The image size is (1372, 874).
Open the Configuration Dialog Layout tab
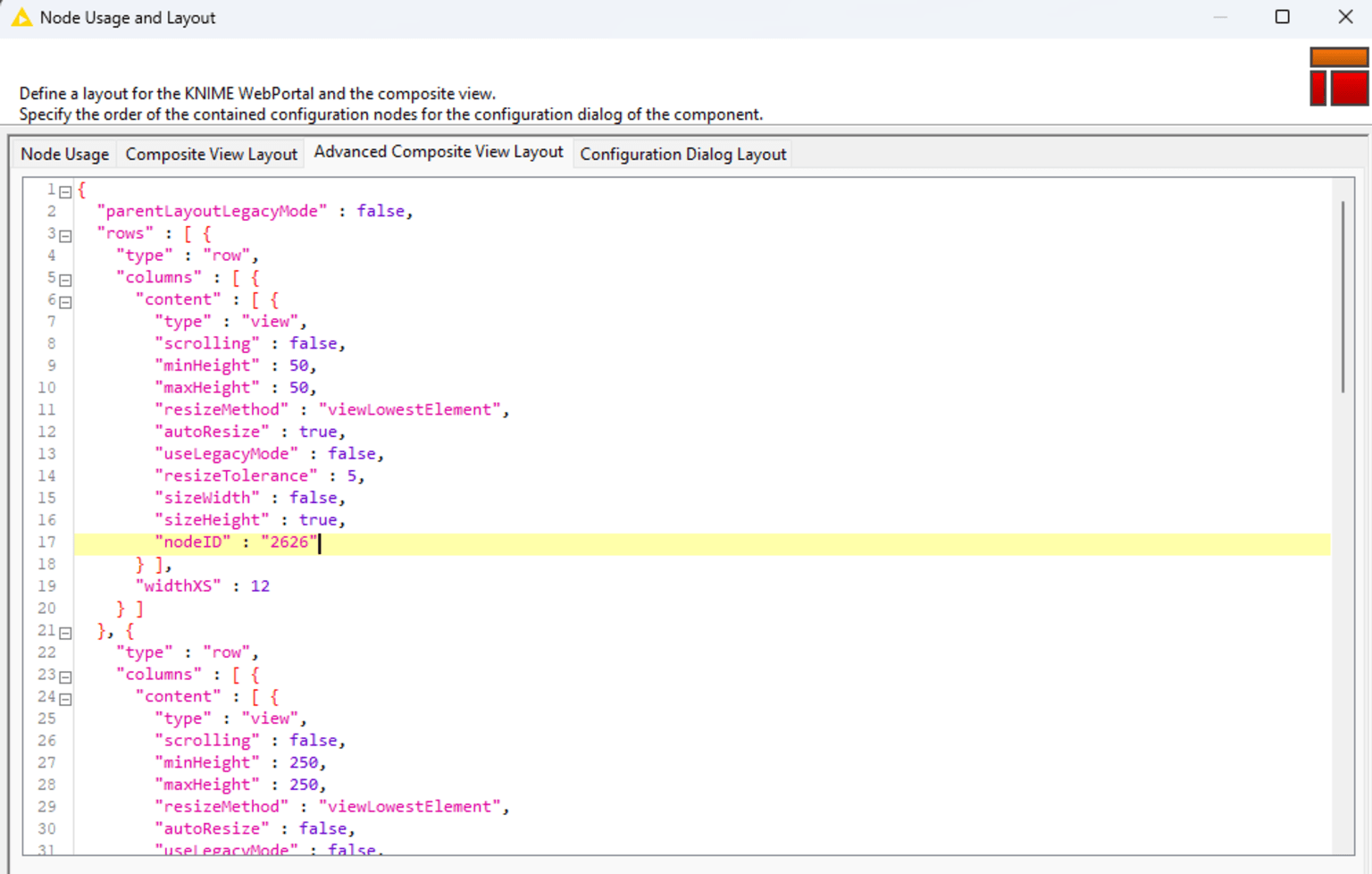coord(683,154)
